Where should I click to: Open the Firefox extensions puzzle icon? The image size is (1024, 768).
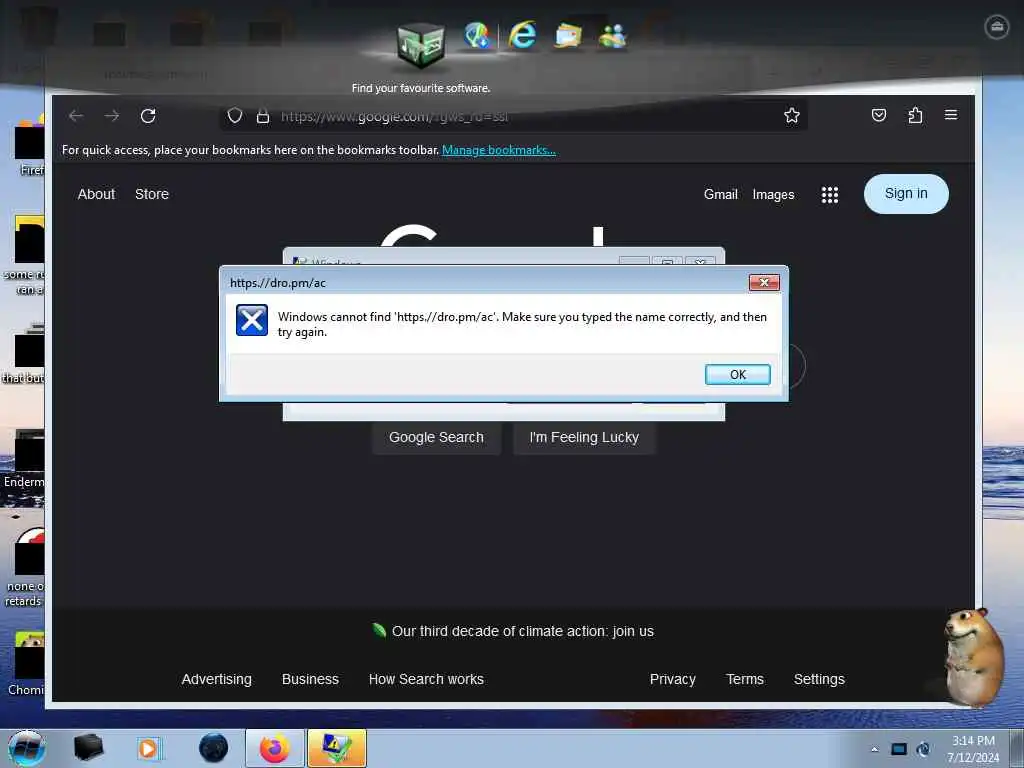point(915,116)
